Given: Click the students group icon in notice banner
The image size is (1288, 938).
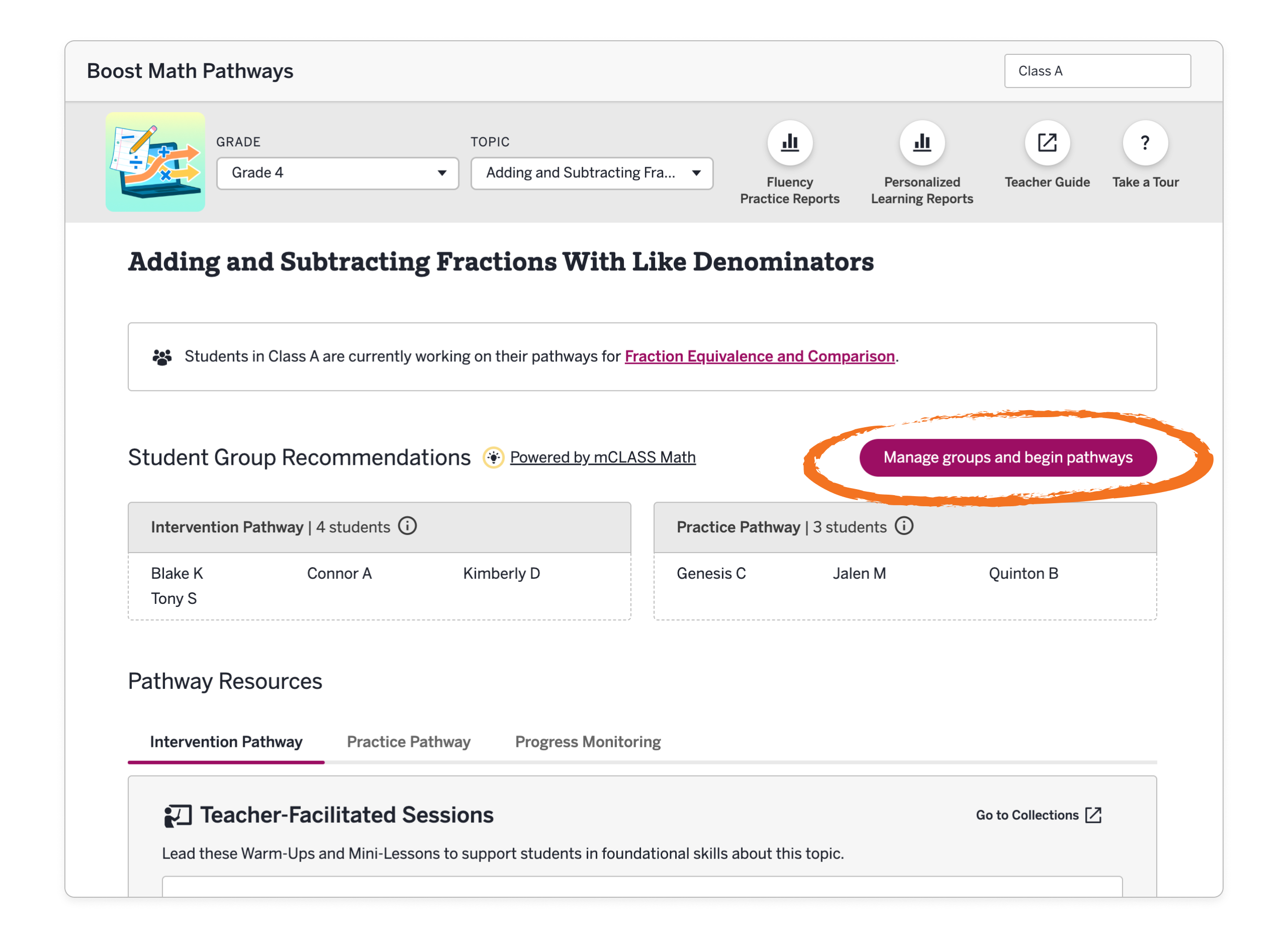Looking at the screenshot, I should tap(162, 357).
